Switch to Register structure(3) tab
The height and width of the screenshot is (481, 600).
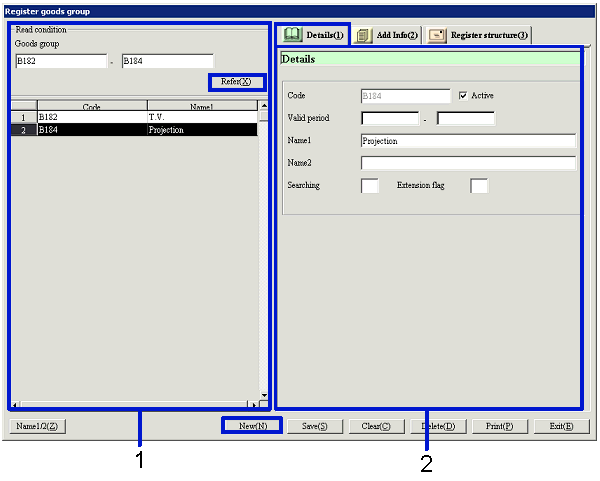click(x=488, y=35)
